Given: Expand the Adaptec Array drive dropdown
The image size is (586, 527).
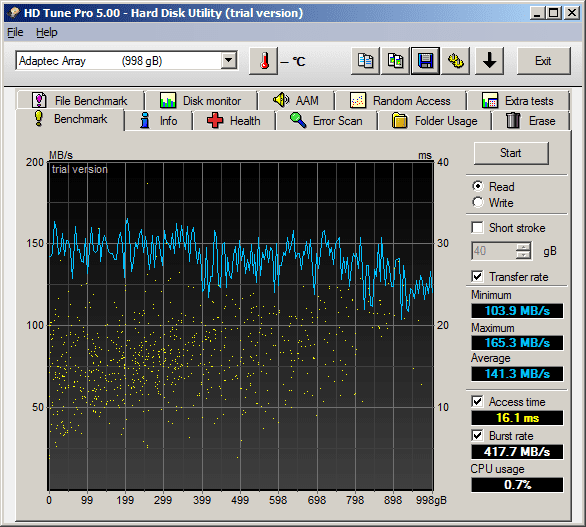Looking at the screenshot, I should click(228, 60).
